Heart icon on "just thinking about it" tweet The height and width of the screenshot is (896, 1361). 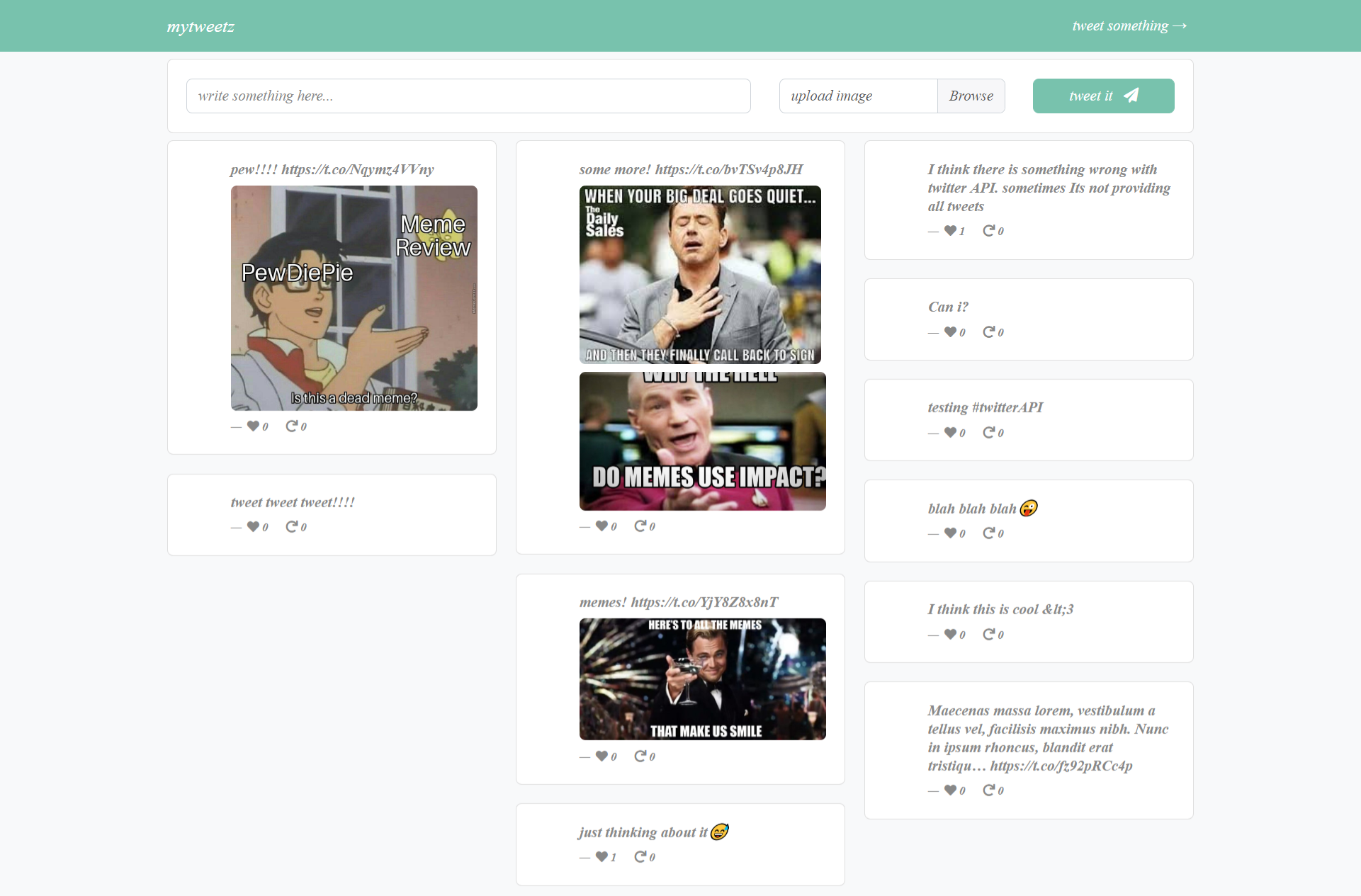(602, 856)
